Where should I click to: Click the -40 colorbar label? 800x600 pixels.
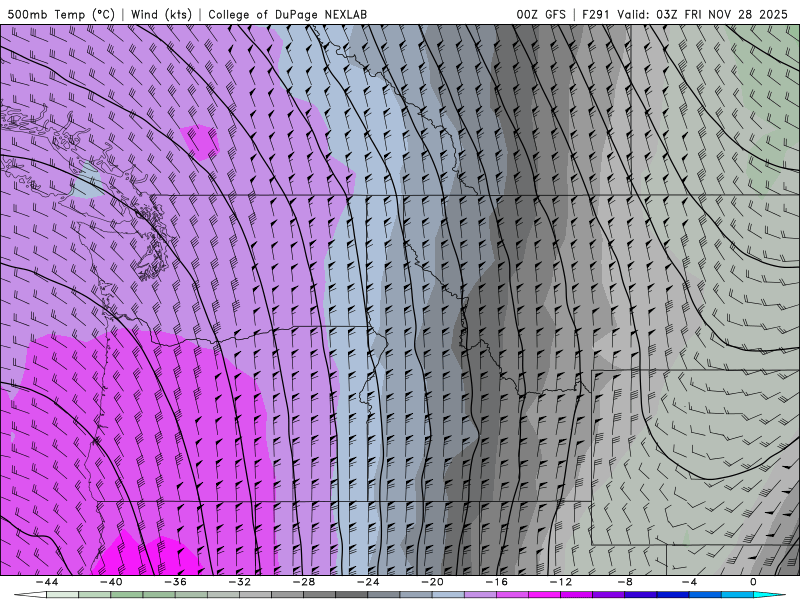click(x=111, y=582)
